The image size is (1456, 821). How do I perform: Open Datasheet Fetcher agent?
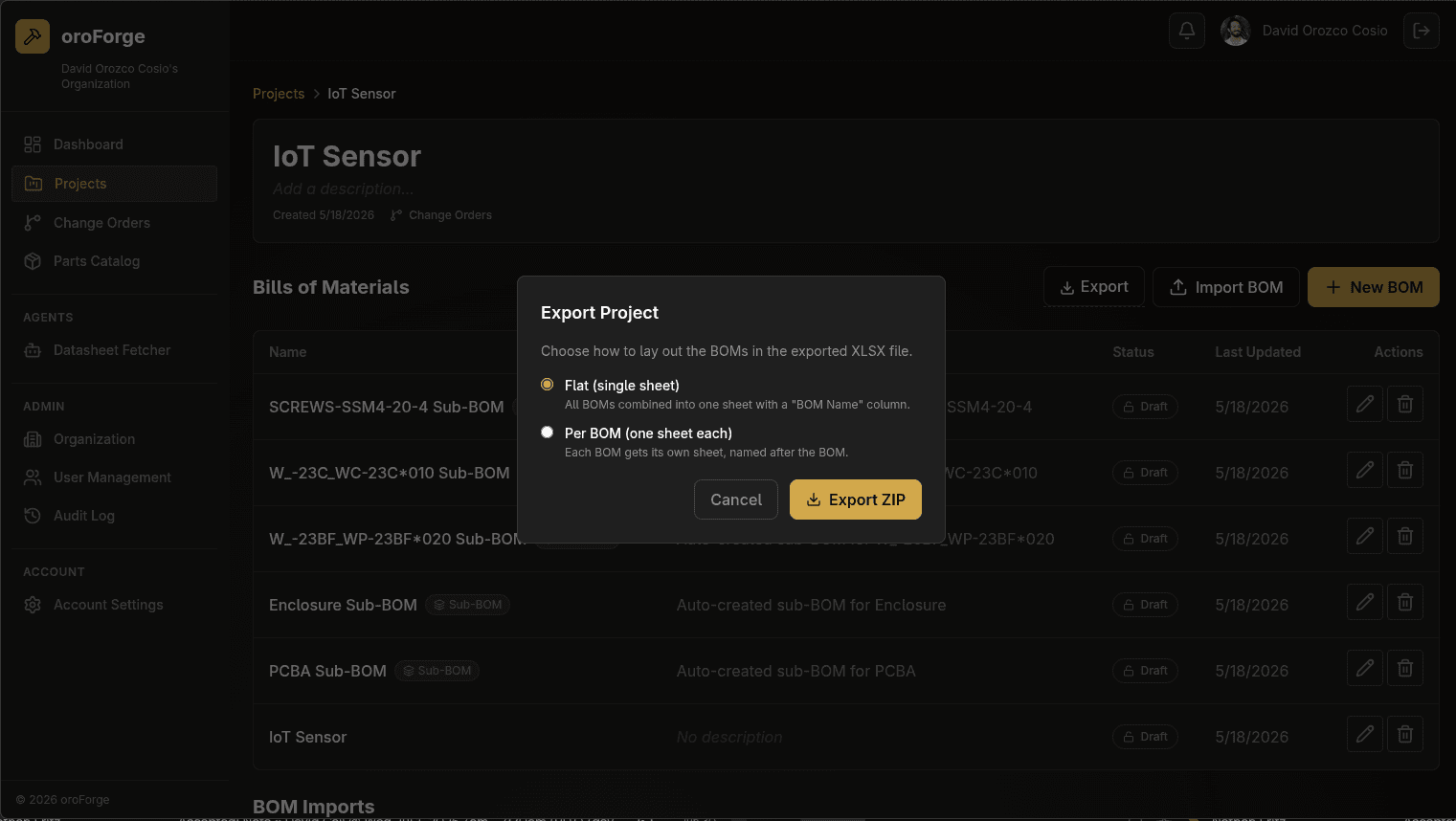coord(115,350)
